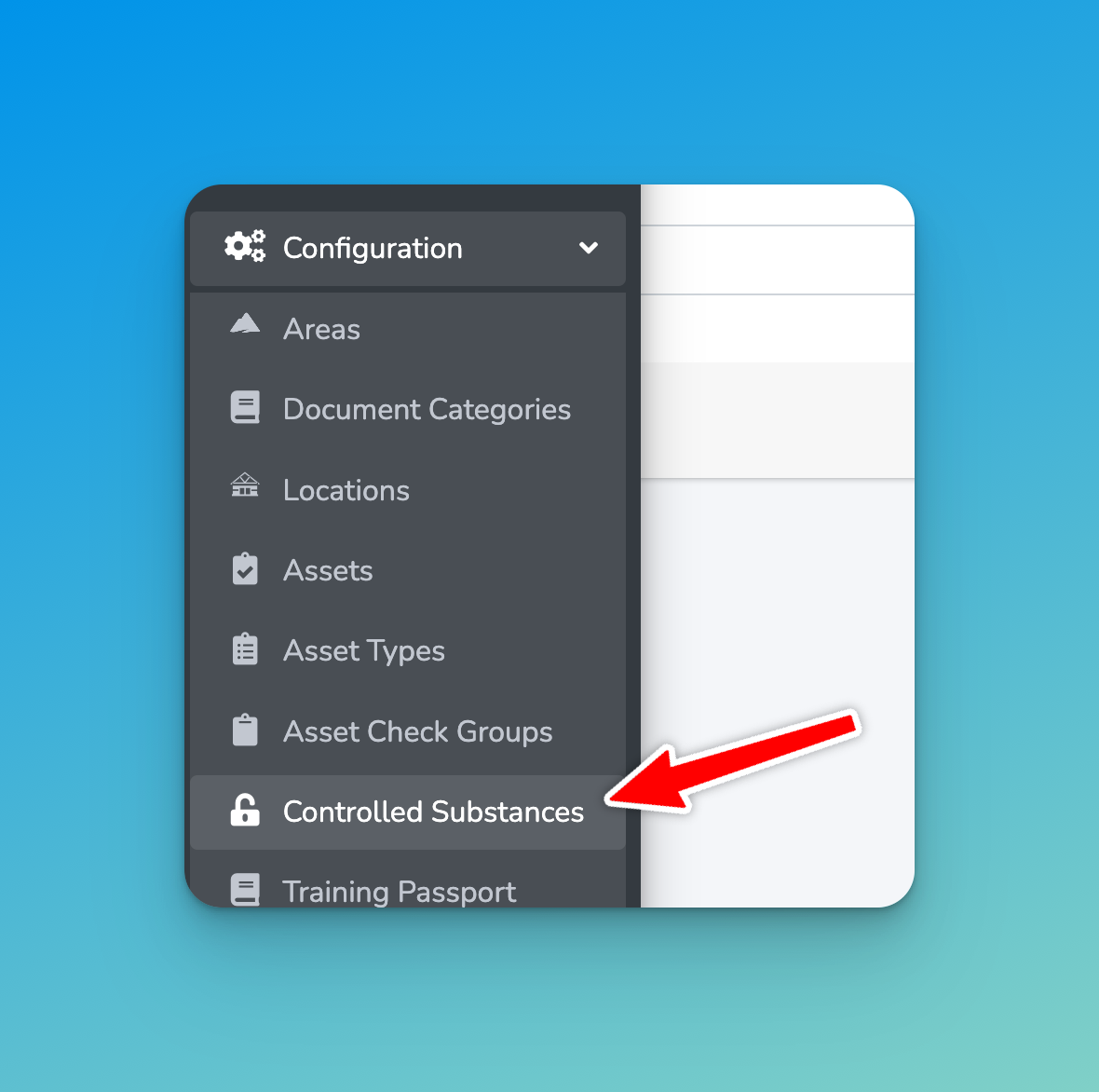Click the Assets clipboard-check icon
This screenshot has height=1092, width=1099.
coord(245,568)
